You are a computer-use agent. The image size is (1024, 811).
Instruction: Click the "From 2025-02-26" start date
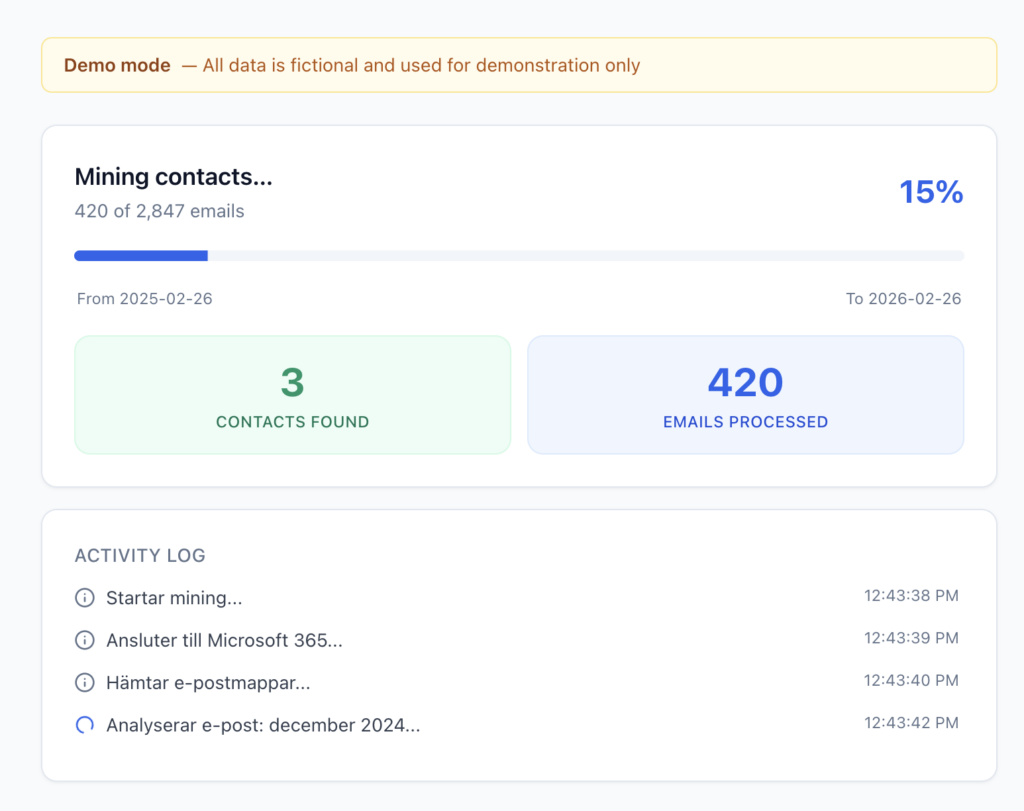coord(145,299)
